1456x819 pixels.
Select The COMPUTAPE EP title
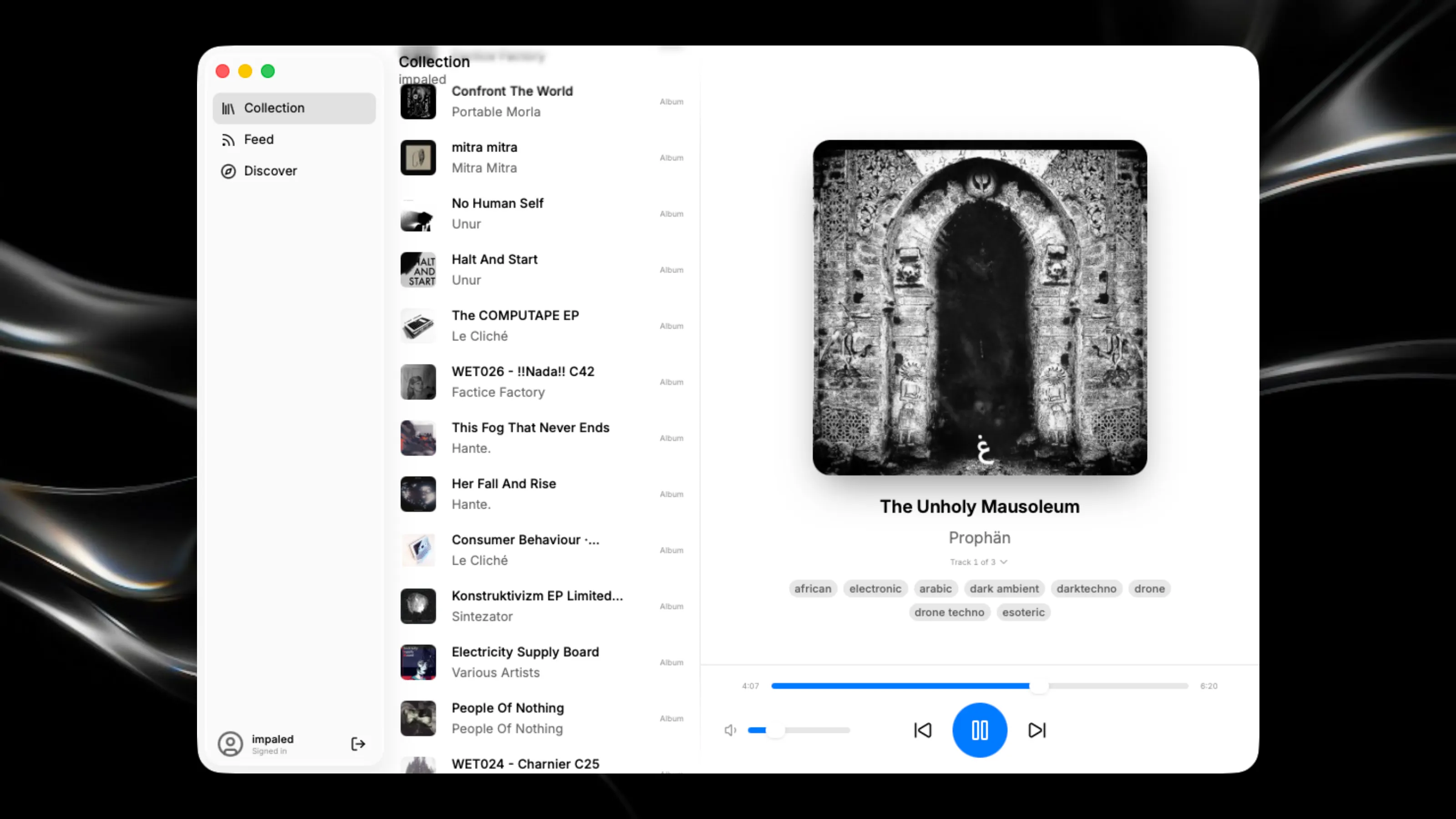(516, 315)
